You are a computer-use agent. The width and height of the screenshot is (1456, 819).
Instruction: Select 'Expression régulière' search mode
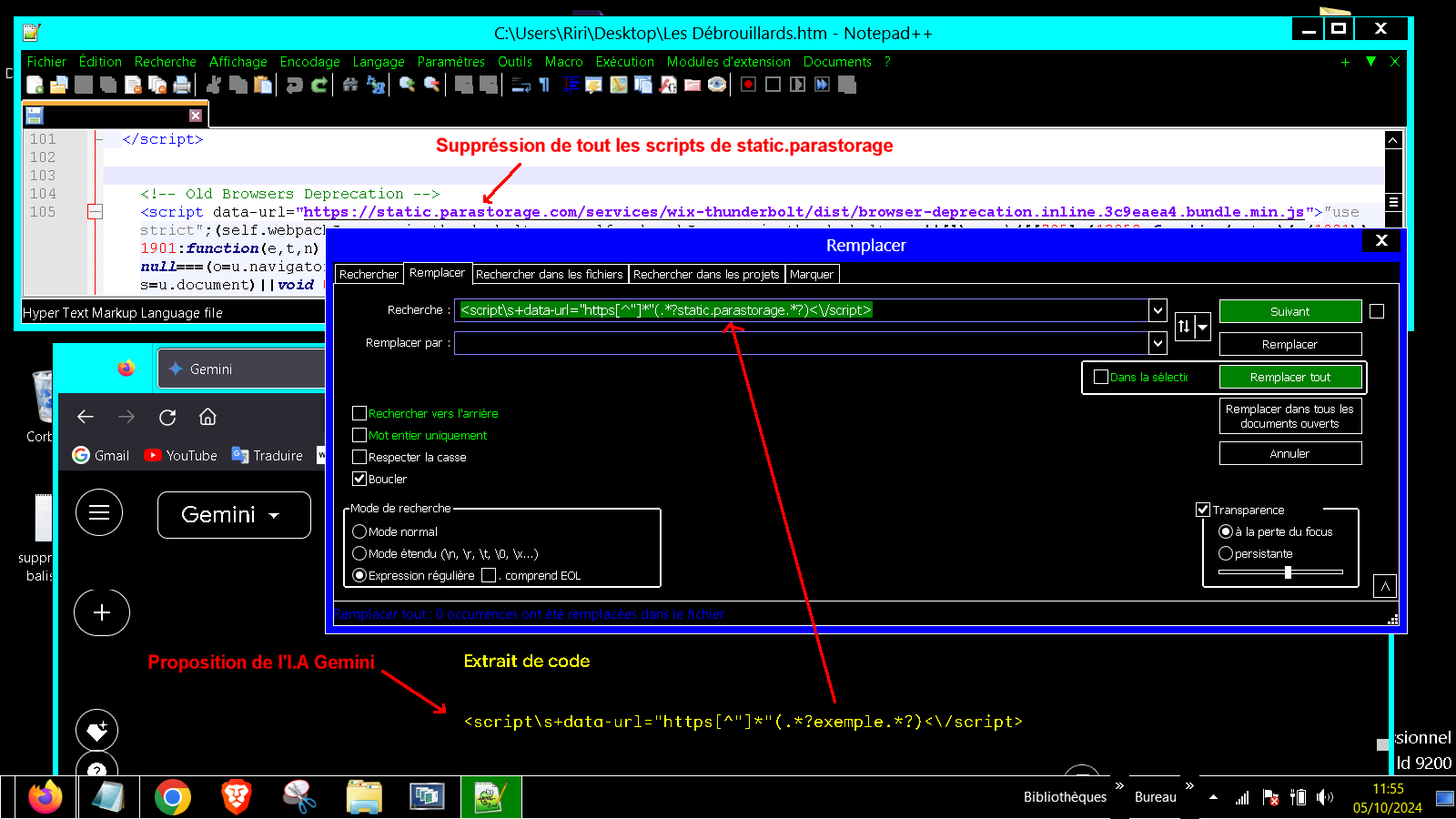[x=359, y=575]
